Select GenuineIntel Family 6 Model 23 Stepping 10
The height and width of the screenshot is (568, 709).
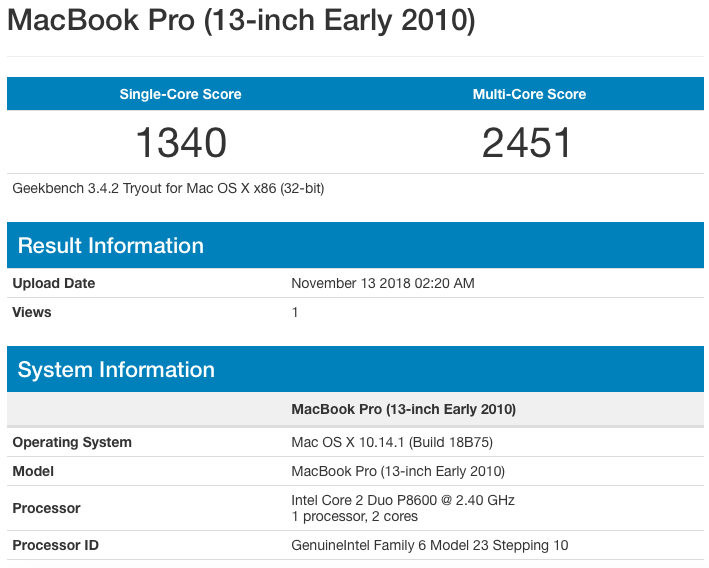pyautogui.click(x=430, y=545)
